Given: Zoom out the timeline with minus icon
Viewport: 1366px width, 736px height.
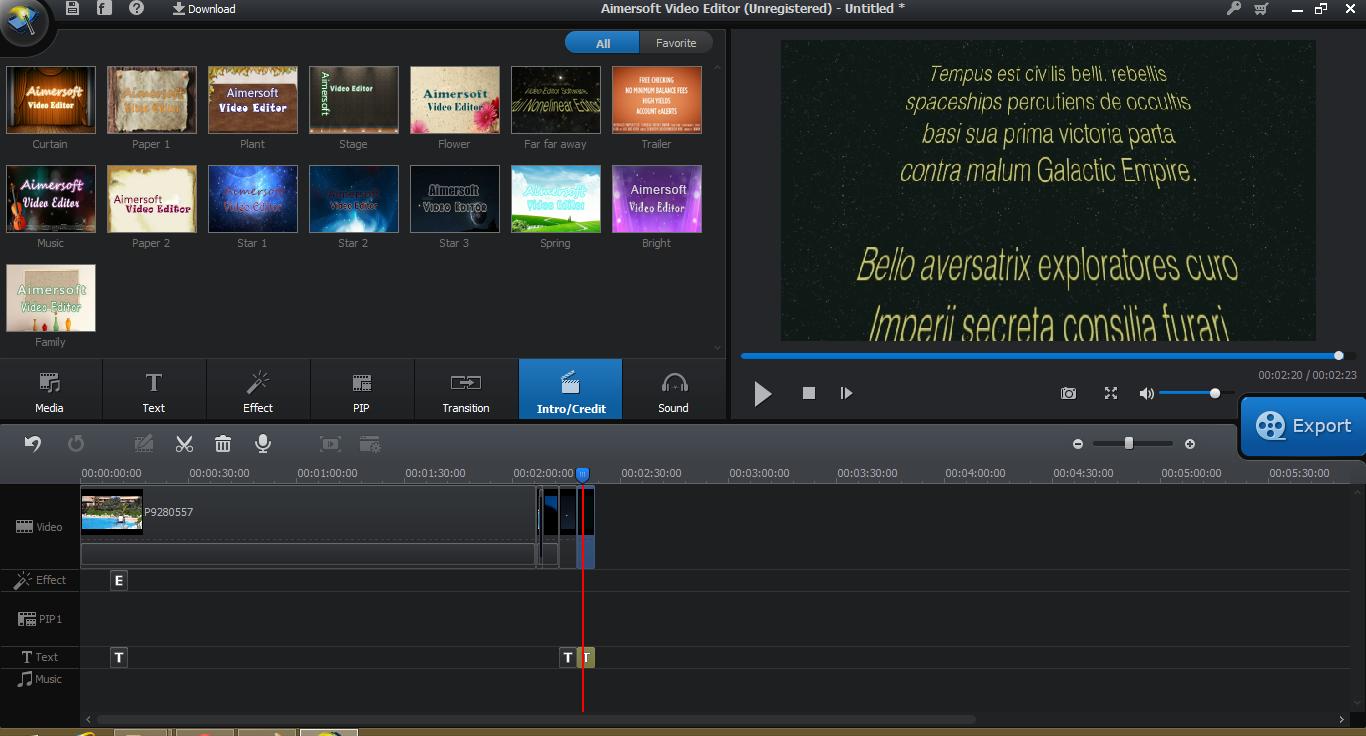Looking at the screenshot, I should click(x=1078, y=444).
